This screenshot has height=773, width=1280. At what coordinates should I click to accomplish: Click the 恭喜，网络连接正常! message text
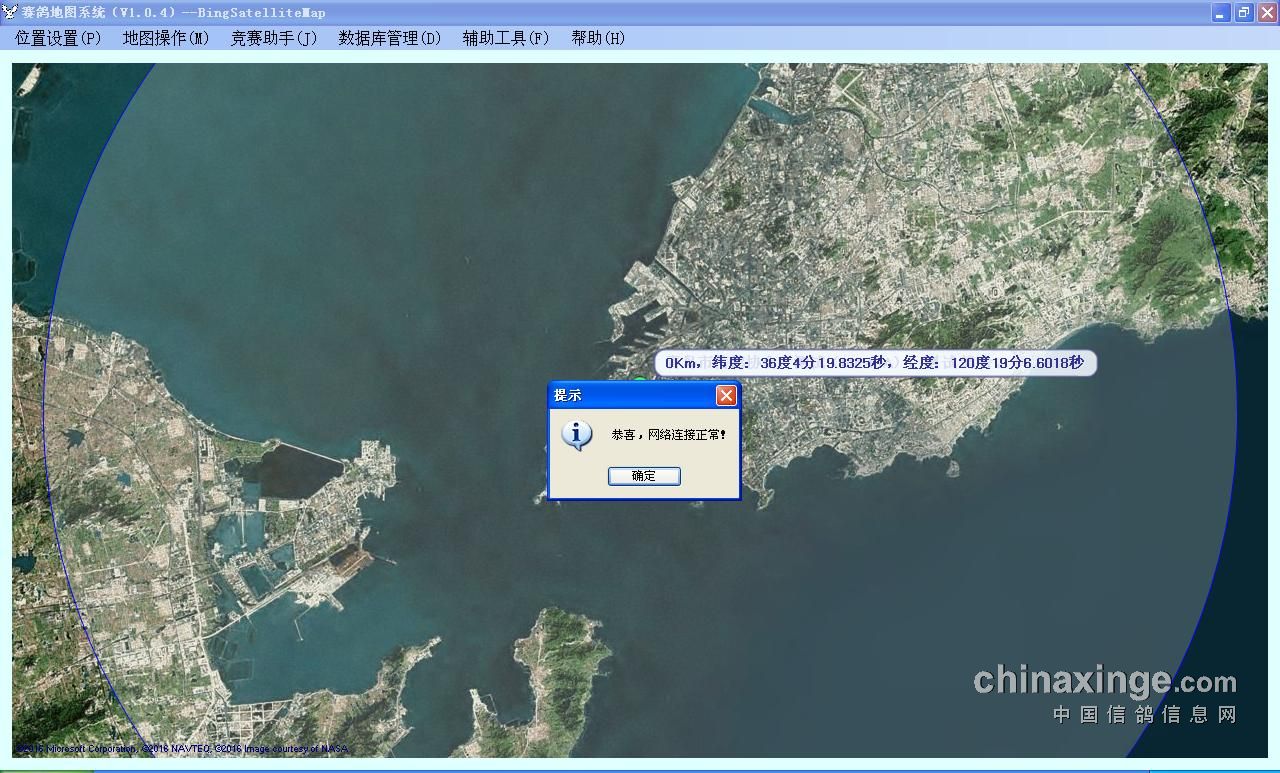[x=669, y=435]
